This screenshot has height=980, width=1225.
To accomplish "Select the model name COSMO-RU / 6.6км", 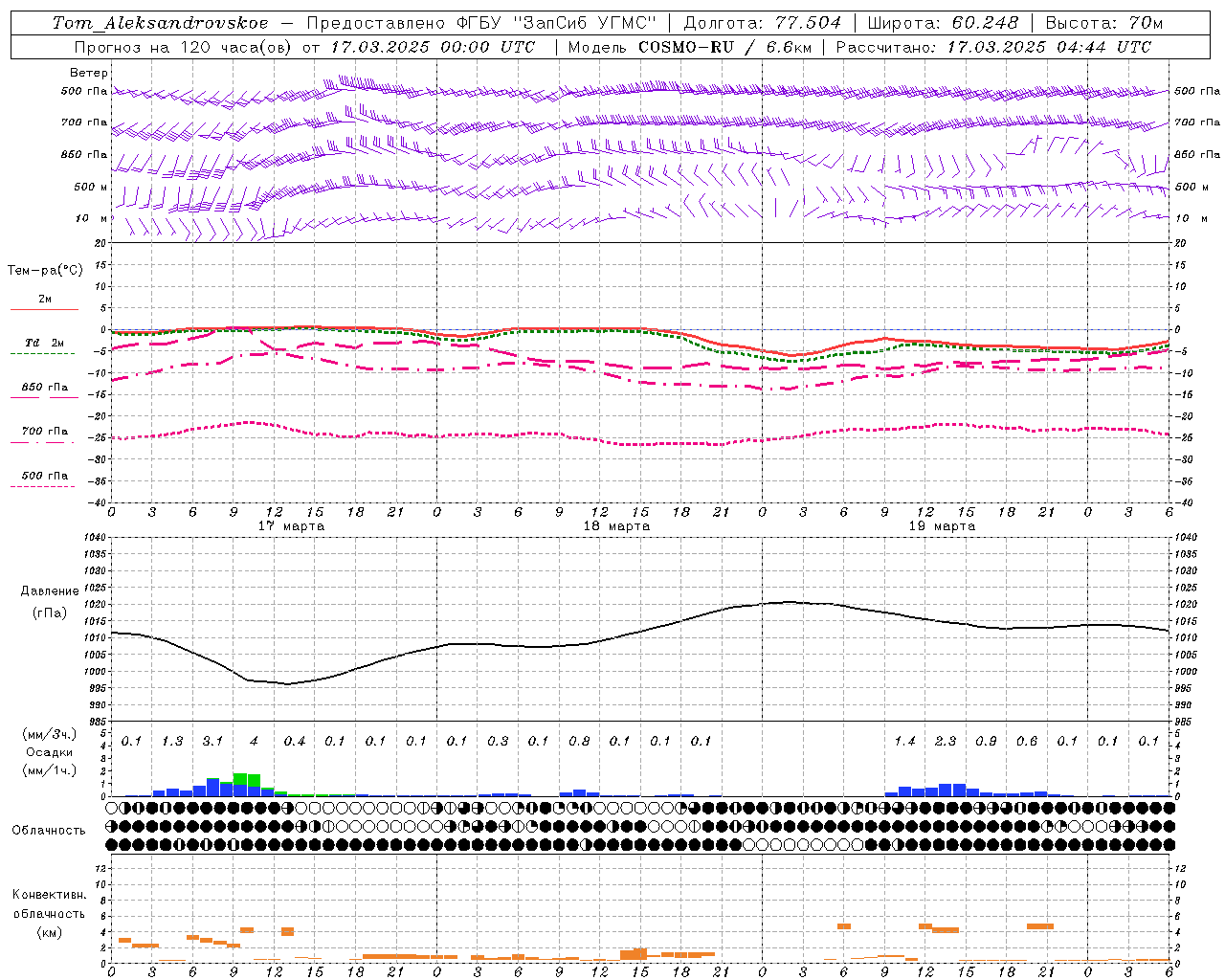I will (725, 47).
